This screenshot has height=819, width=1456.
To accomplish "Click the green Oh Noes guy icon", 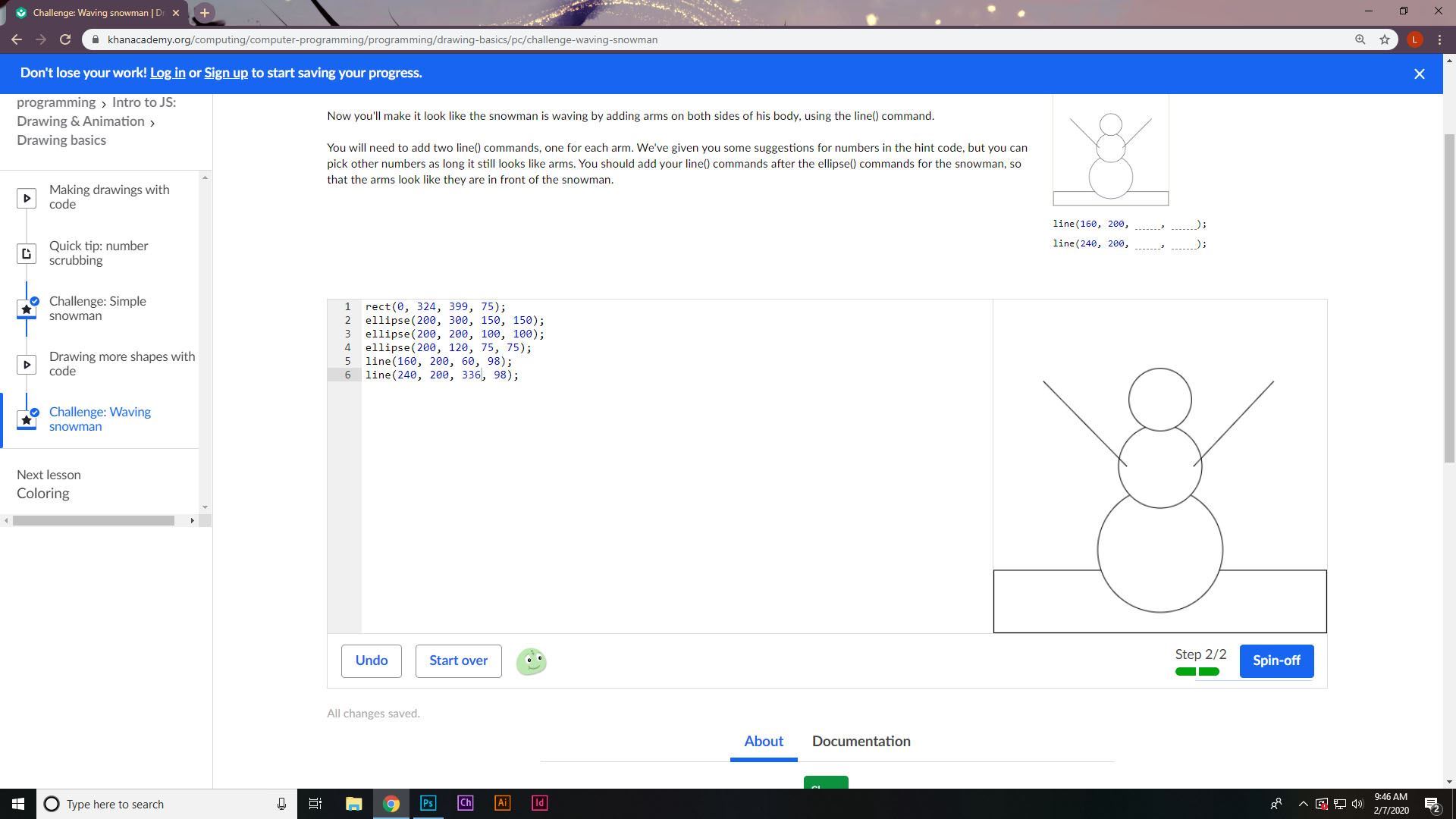I will point(531,661).
